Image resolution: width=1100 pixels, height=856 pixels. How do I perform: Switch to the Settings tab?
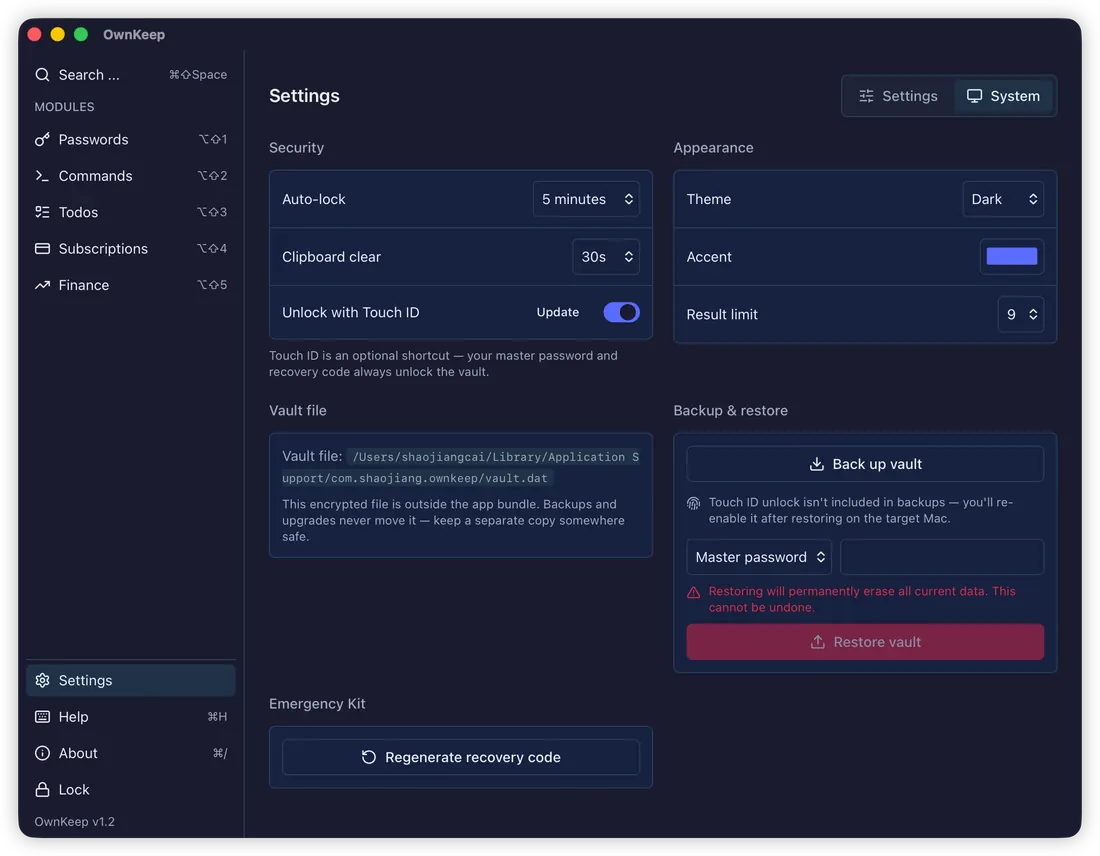coord(899,96)
